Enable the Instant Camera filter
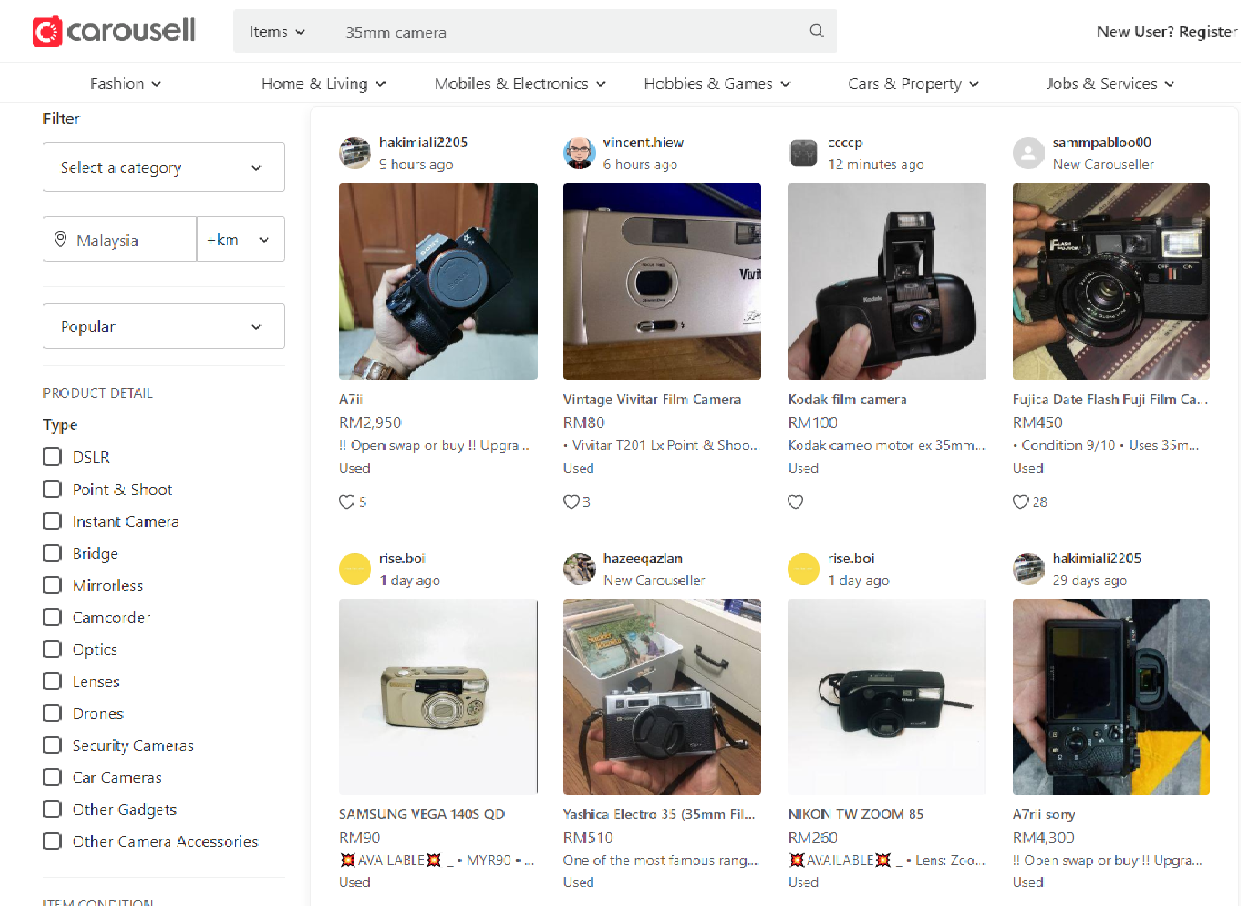The height and width of the screenshot is (906, 1241). 52,521
